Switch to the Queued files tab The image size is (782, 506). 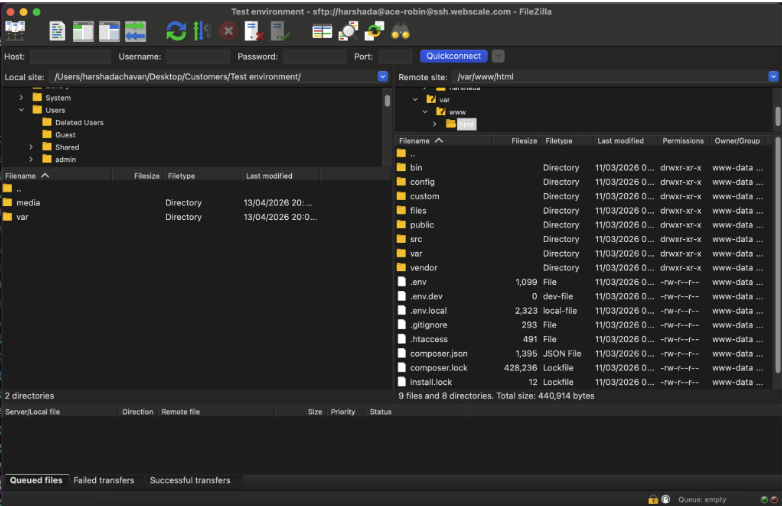pos(36,480)
